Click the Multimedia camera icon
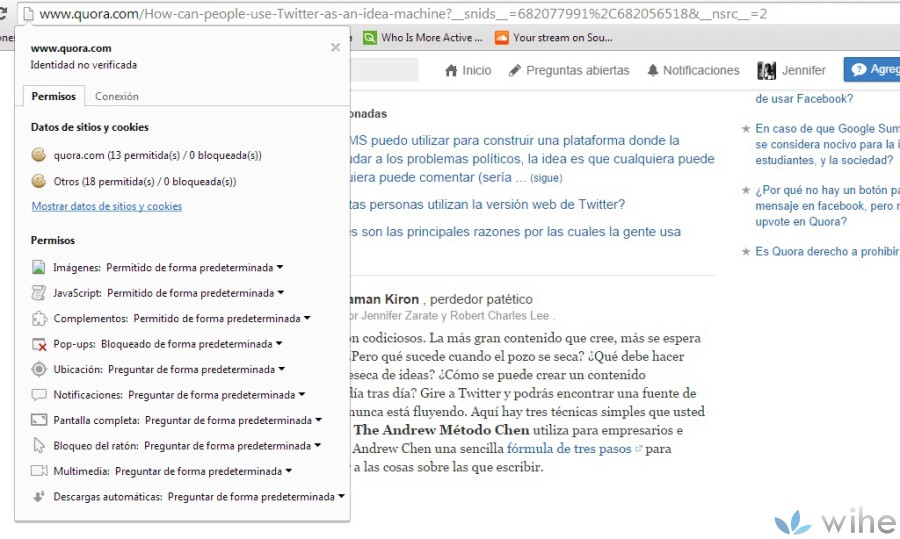900x539 pixels. coord(38,471)
